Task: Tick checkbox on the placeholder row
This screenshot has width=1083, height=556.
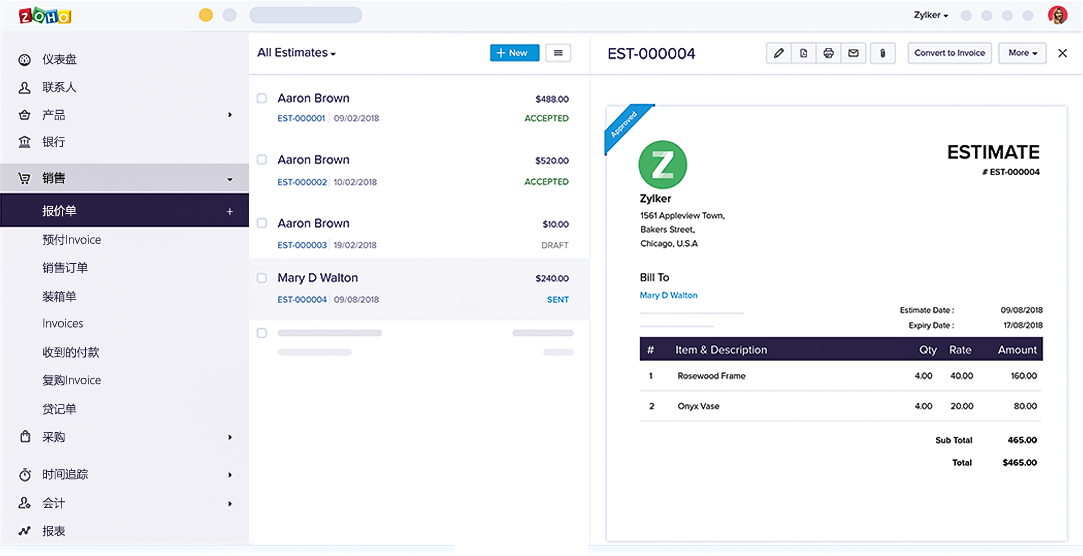Action: pyautogui.click(x=262, y=333)
